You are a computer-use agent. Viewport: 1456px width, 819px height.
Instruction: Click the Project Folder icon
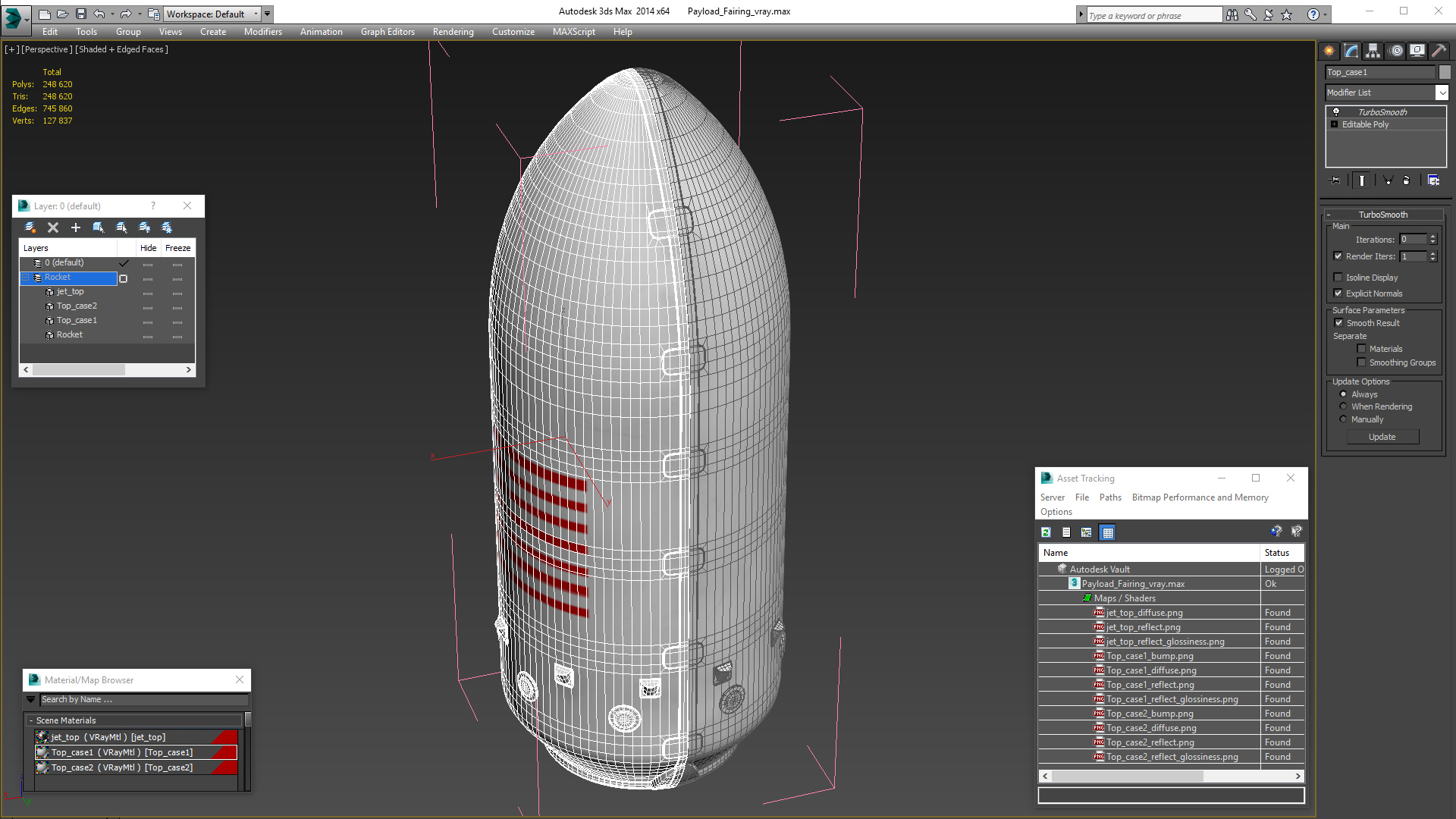pyautogui.click(x=154, y=14)
